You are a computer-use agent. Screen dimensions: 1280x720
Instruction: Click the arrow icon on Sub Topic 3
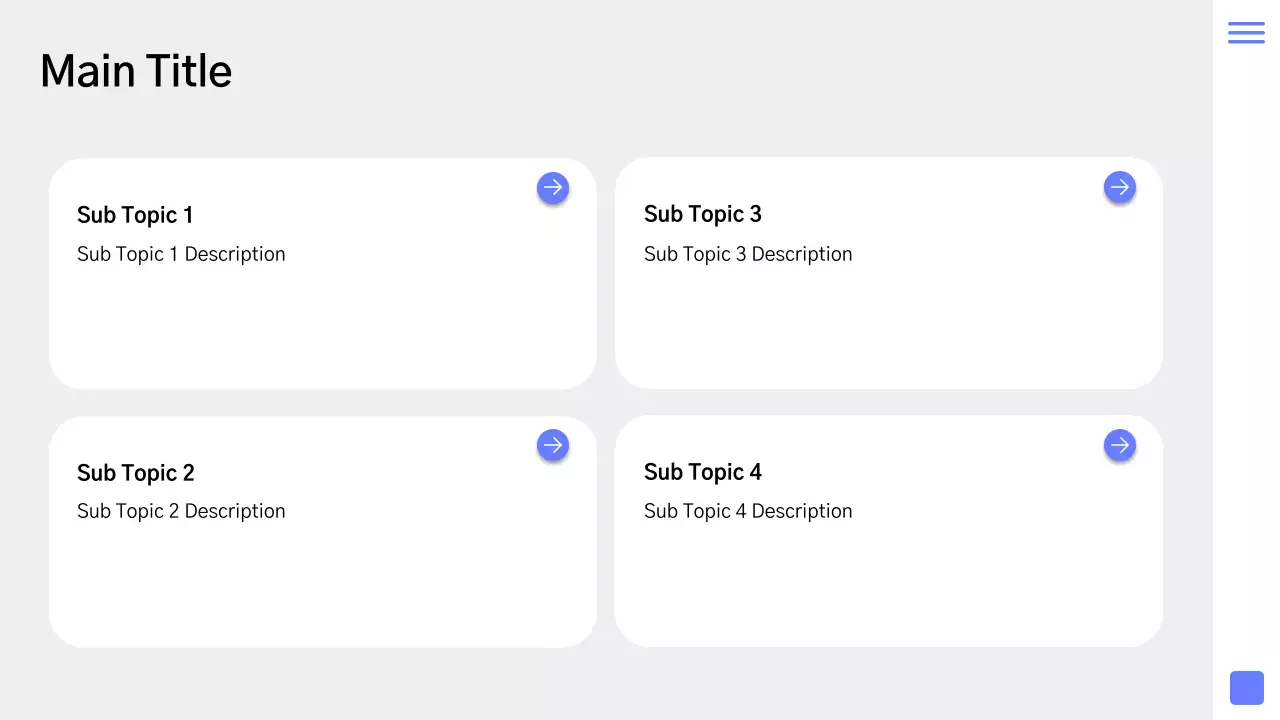click(1120, 187)
